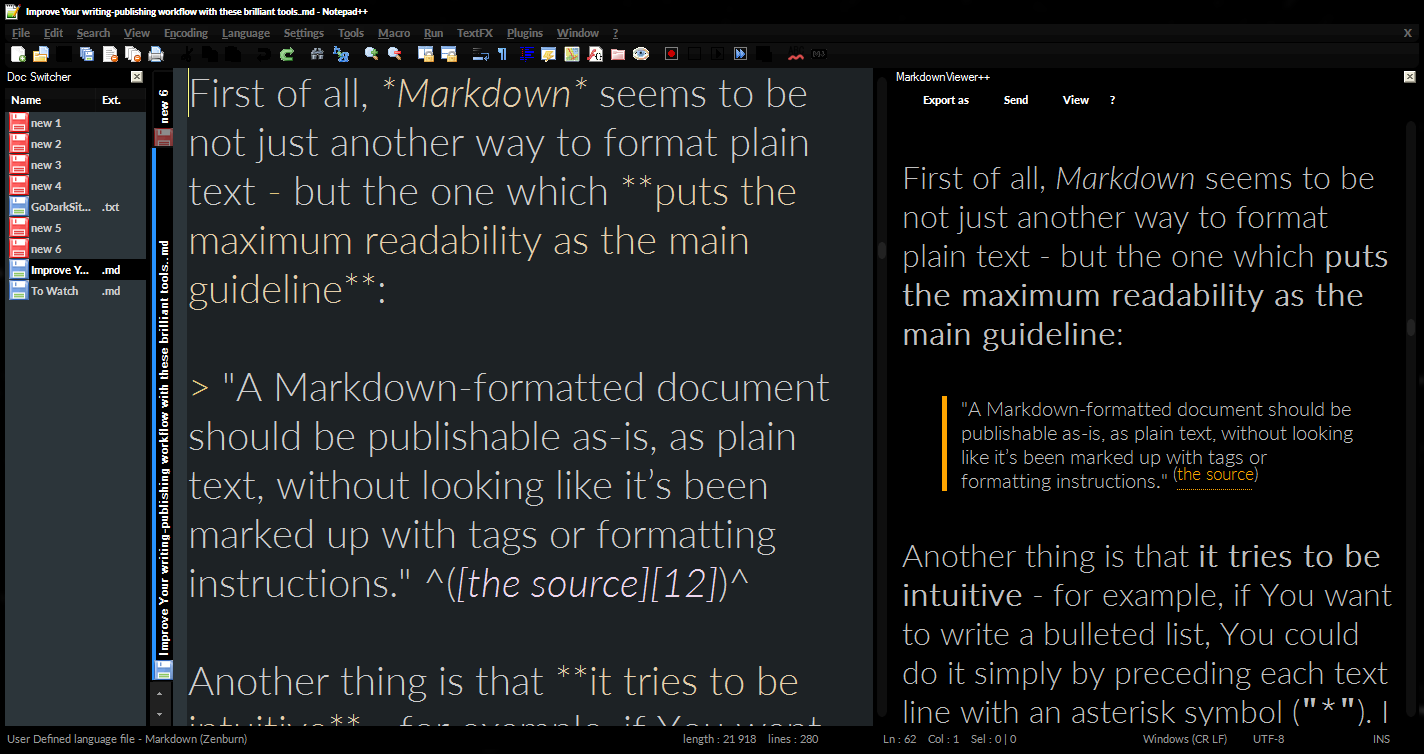This screenshot has width=1424, height=754.
Task: Click Send in the MarkdownViewer++ panel
Action: coord(1015,99)
